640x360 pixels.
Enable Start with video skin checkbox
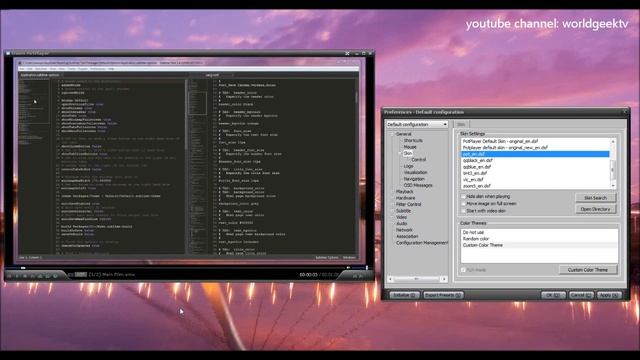tap(463, 211)
